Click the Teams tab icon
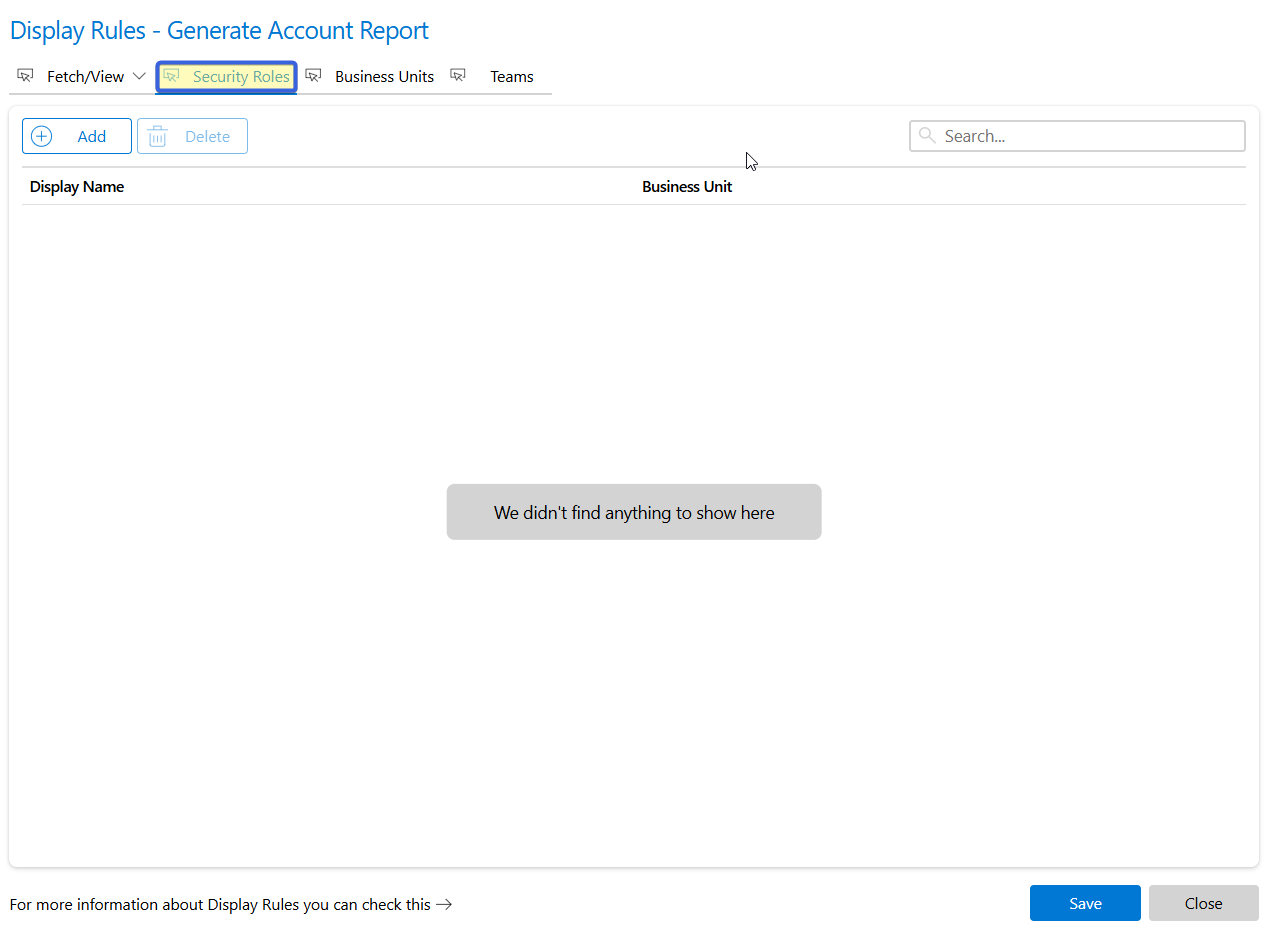Viewport: 1267px width, 931px height. [458, 76]
